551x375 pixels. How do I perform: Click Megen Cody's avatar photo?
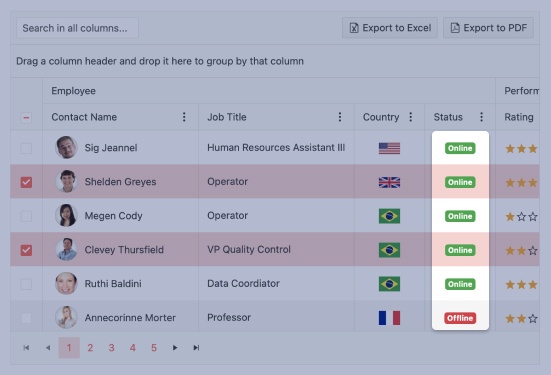point(66,215)
